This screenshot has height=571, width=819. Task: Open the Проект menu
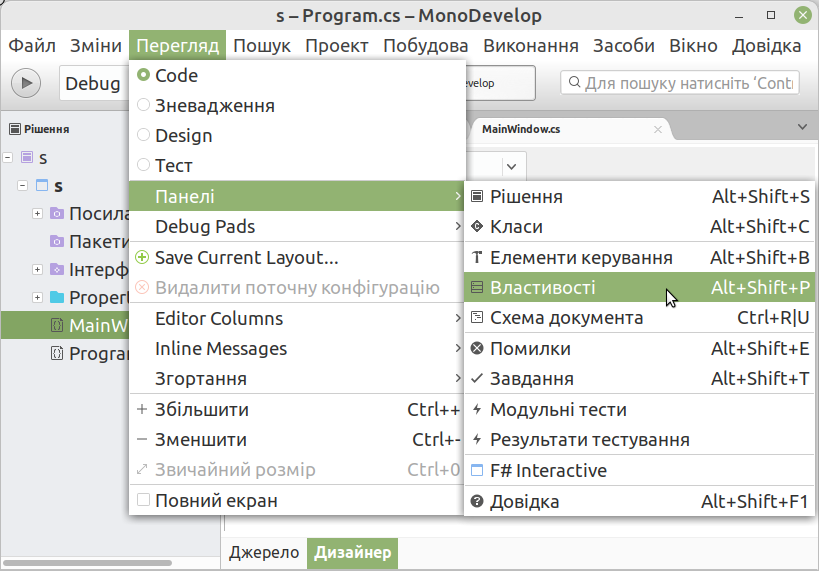336,45
